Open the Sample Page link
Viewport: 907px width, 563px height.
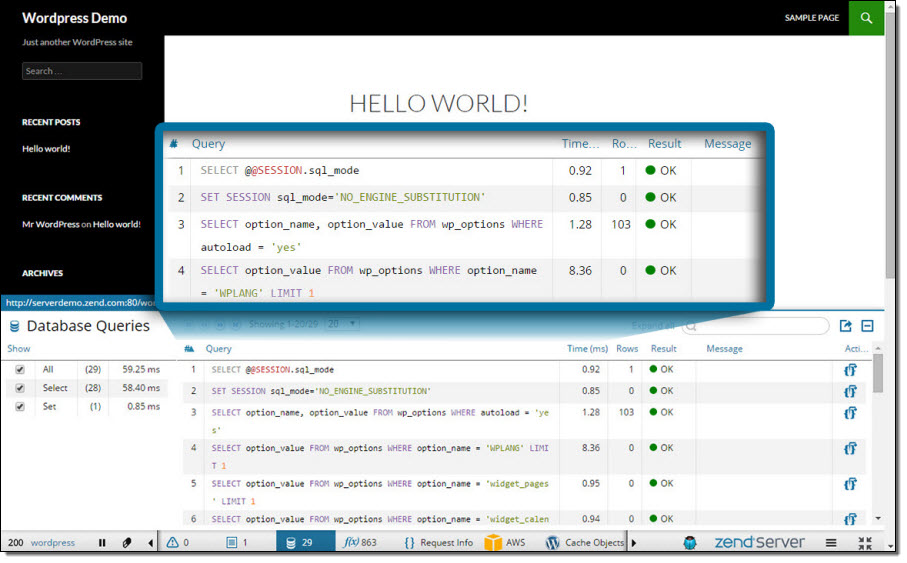811,18
